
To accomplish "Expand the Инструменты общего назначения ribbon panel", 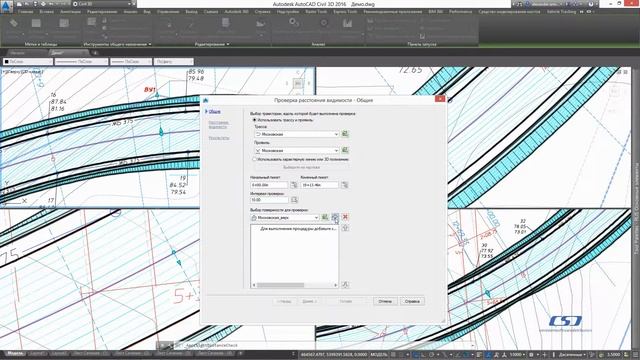I will (117, 44).
